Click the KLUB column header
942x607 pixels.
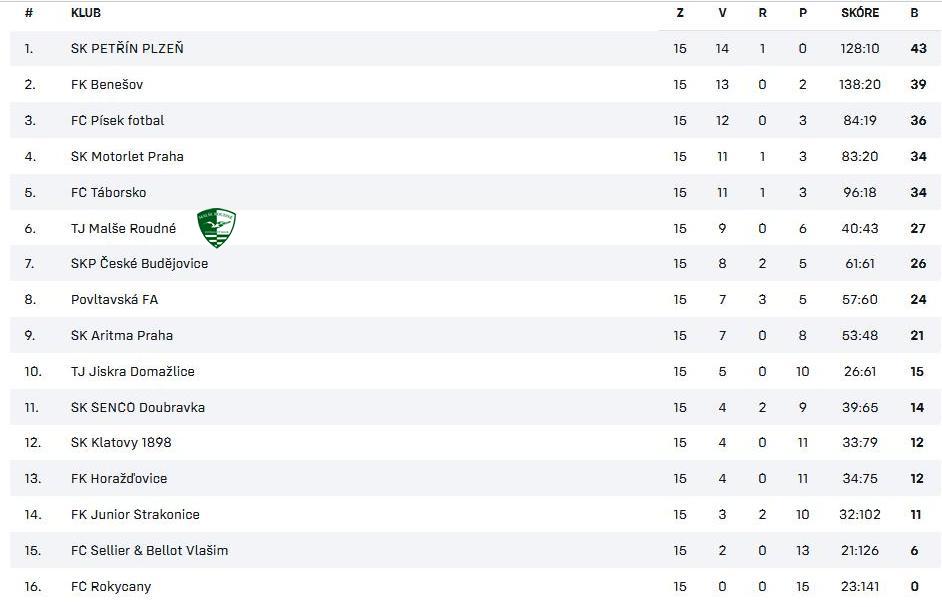point(86,13)
